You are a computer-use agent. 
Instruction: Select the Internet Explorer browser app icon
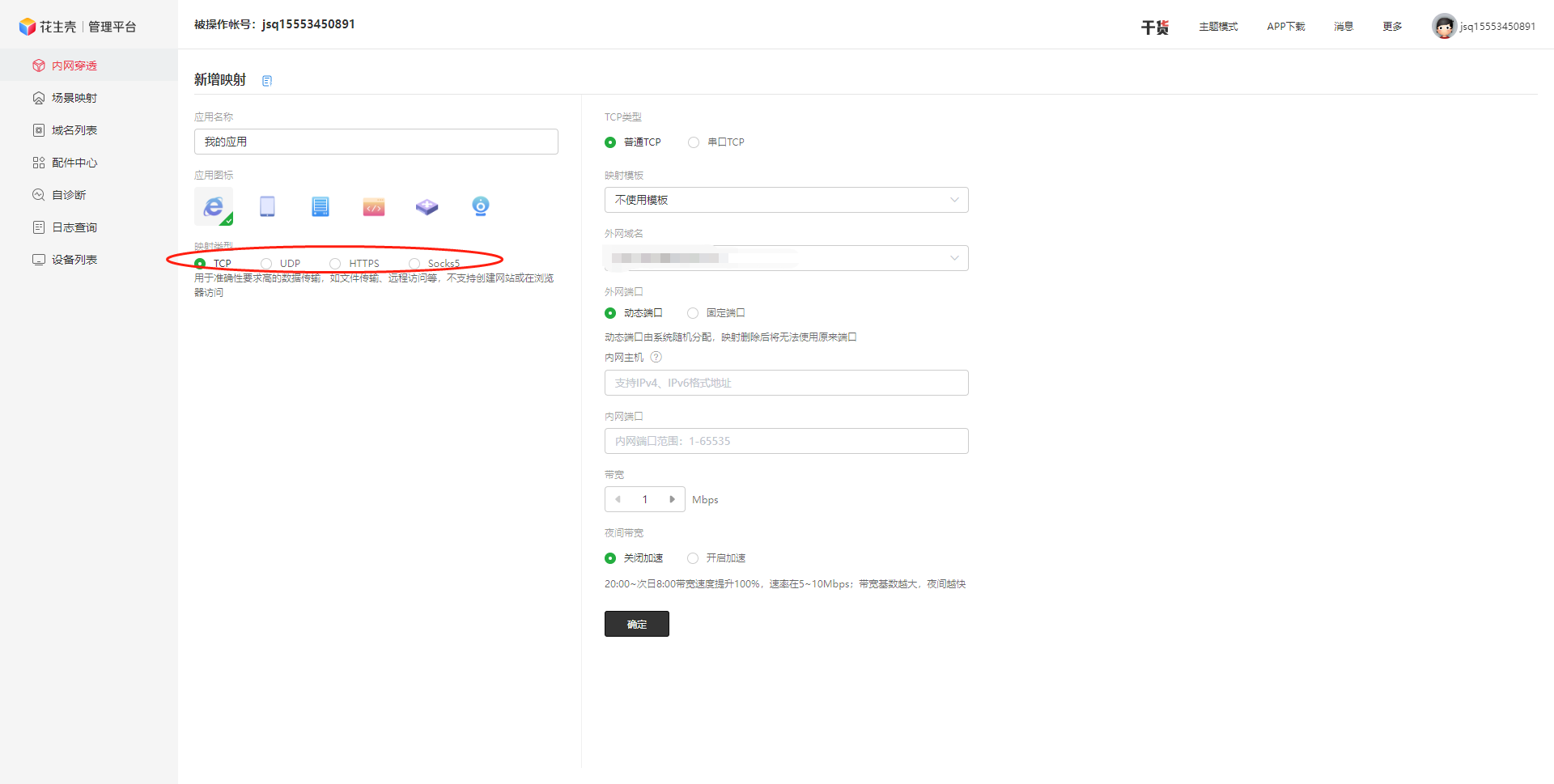pyautogui.click(x=214, y=206)
